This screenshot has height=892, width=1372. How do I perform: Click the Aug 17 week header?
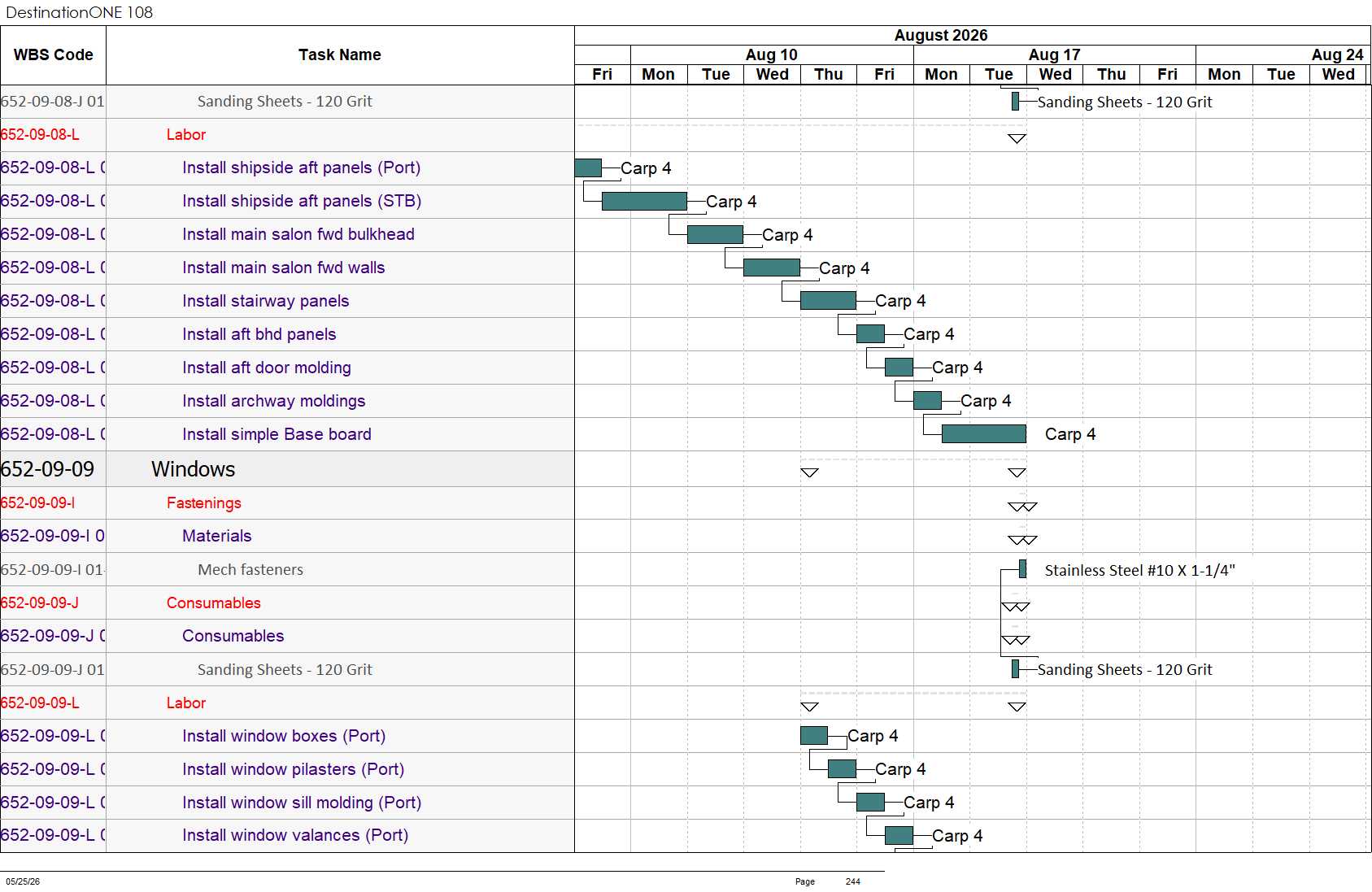pyautogui.click(x=1054, y=54)
